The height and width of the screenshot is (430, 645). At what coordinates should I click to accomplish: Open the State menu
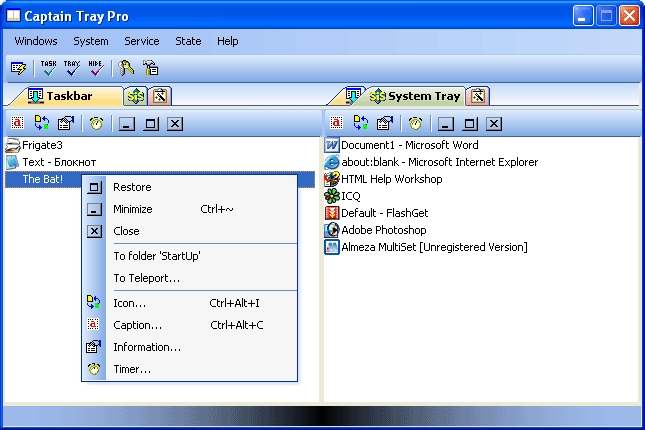pyautogui.click(x=188, y=41)
